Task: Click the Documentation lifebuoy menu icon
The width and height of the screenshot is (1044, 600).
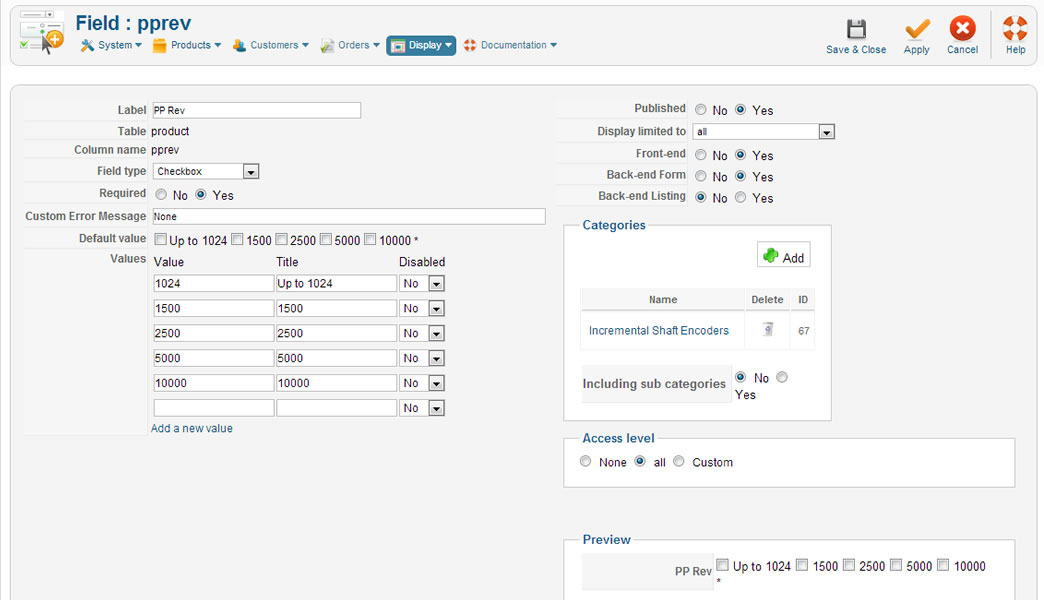Action: coord(470,45)
